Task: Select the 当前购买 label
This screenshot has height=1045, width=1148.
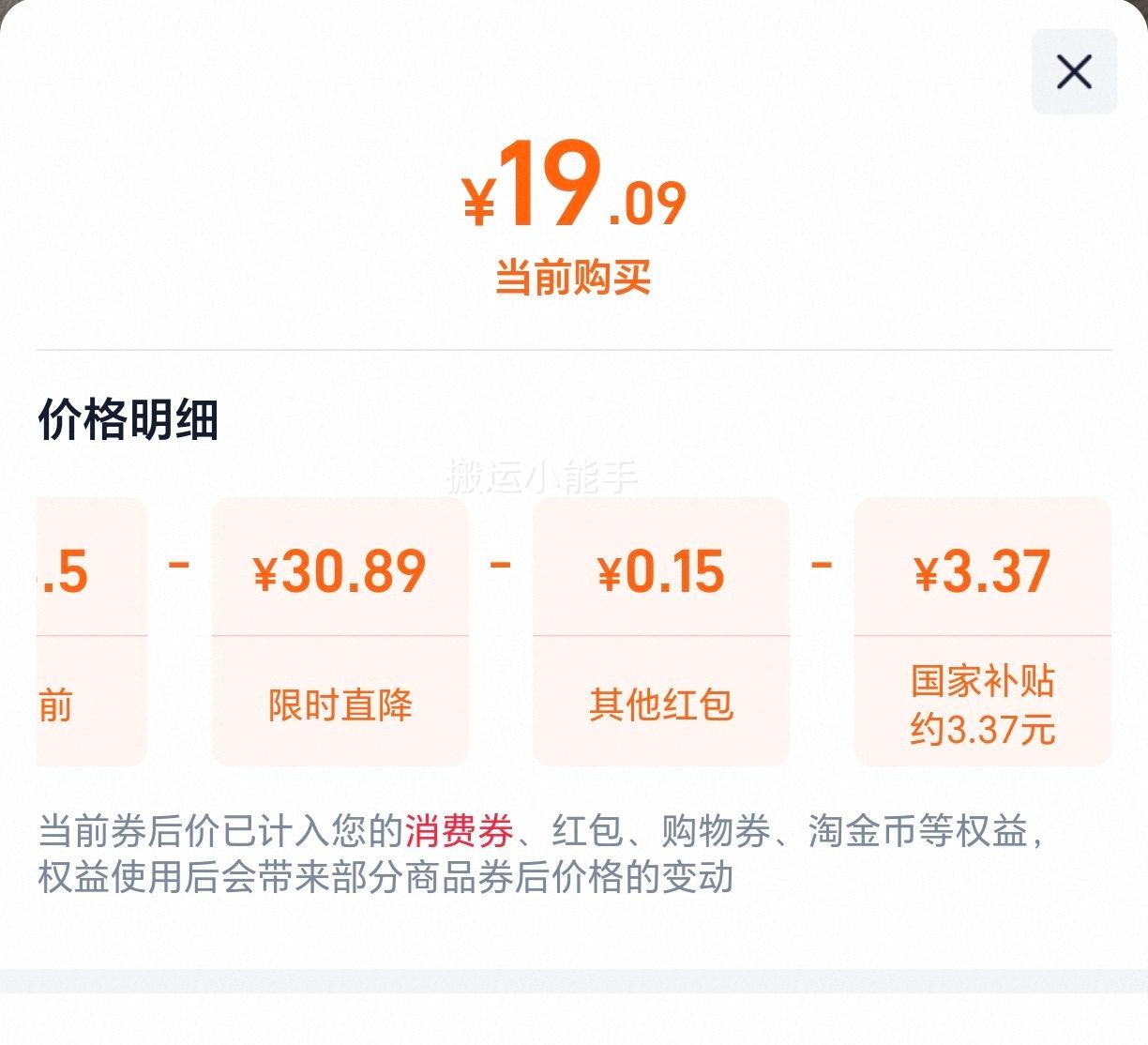Action: tap(573, 278)
